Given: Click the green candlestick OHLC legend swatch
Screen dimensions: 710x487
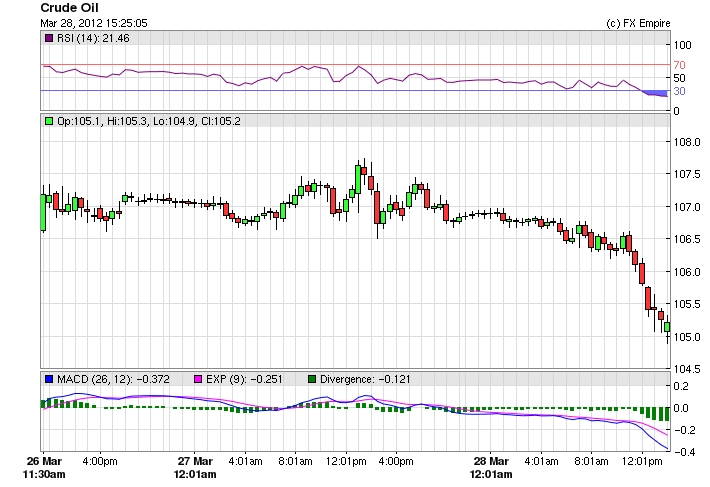Looking at the screenshot, I should [x=49, y=121].
